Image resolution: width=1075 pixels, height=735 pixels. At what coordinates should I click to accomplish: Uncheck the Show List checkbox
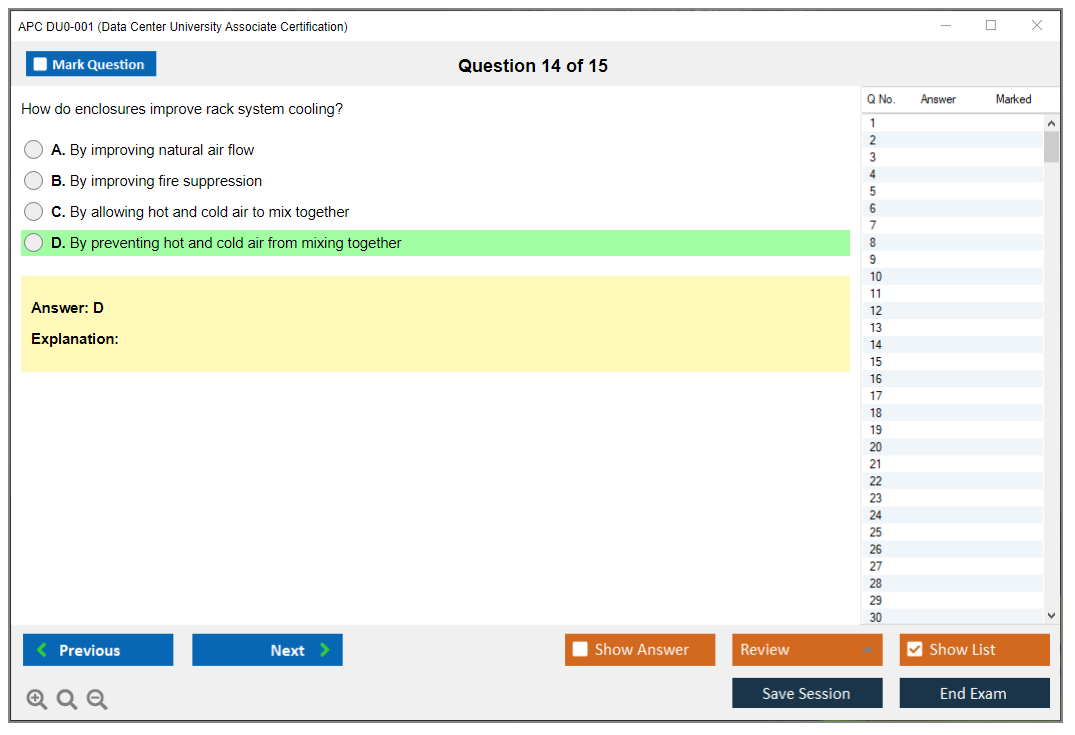point(914,650)
